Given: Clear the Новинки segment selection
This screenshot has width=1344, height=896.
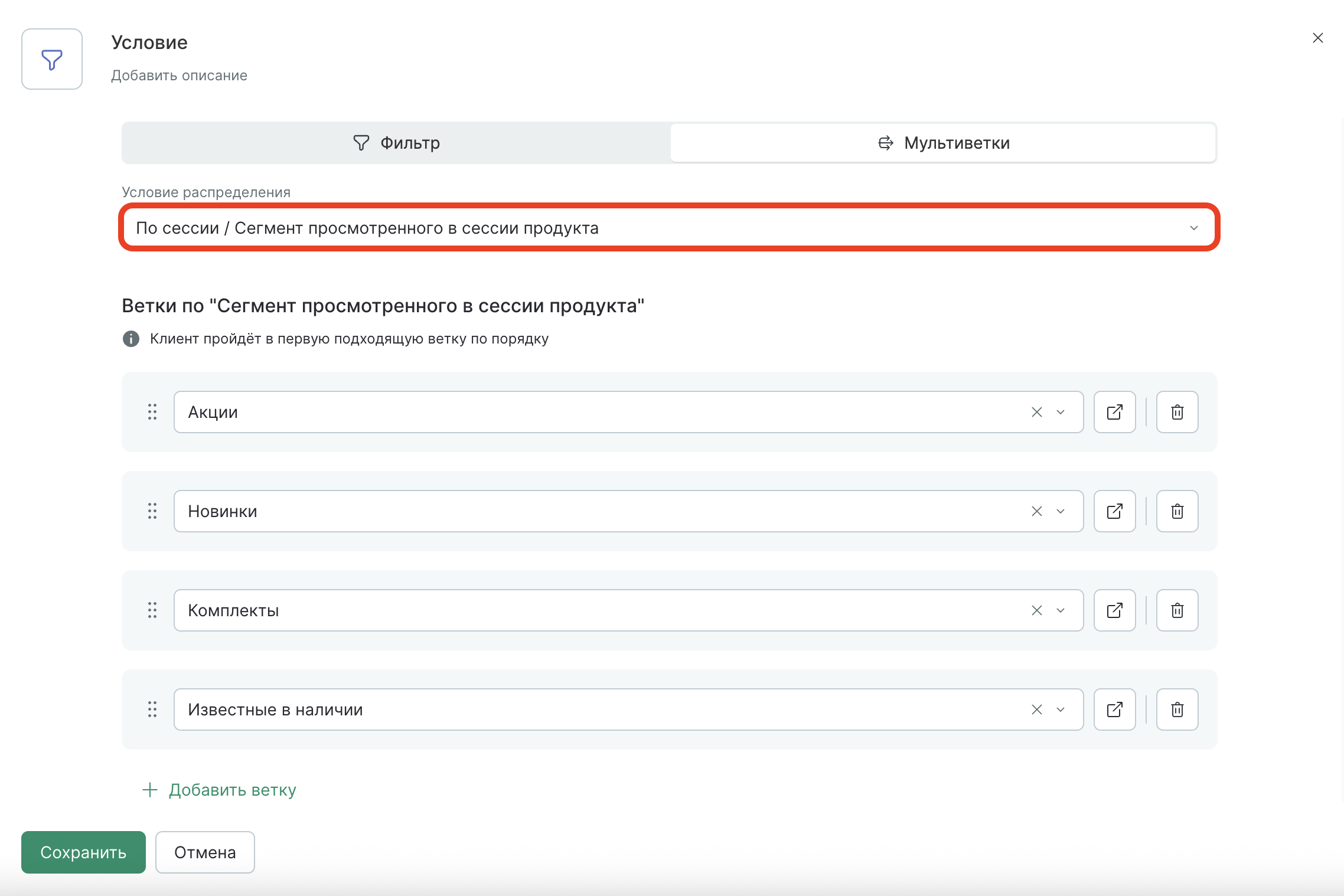Looking at the screenshot, I should tap(1037, 511).
